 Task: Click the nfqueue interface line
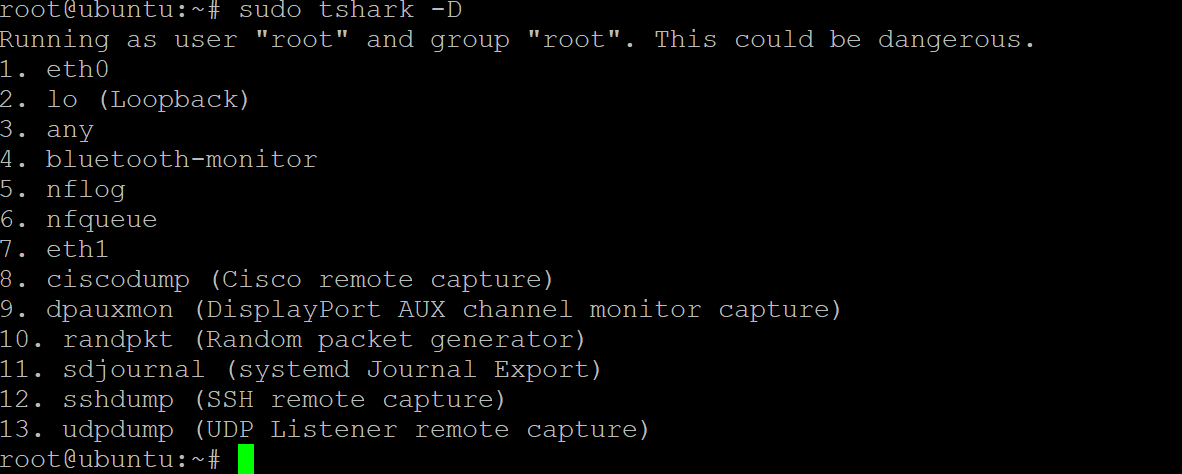78,220
